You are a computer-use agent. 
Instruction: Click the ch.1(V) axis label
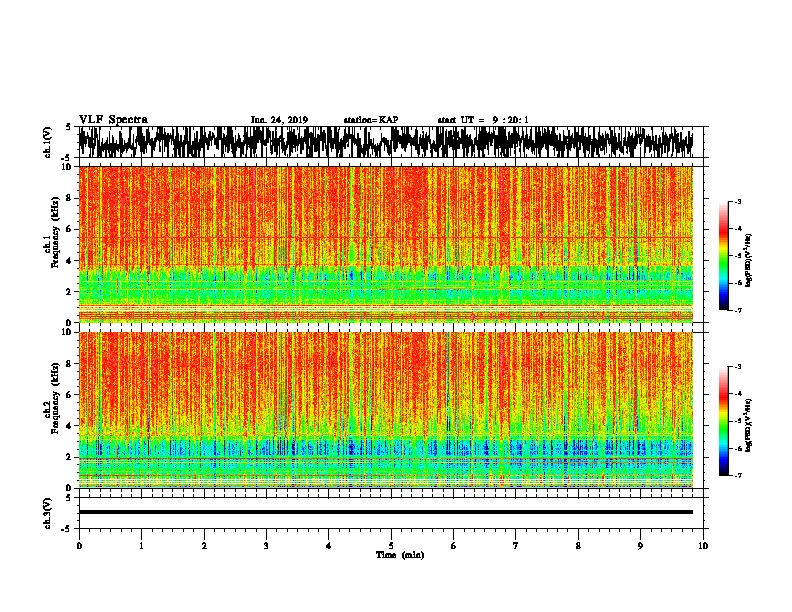point(47,142)
